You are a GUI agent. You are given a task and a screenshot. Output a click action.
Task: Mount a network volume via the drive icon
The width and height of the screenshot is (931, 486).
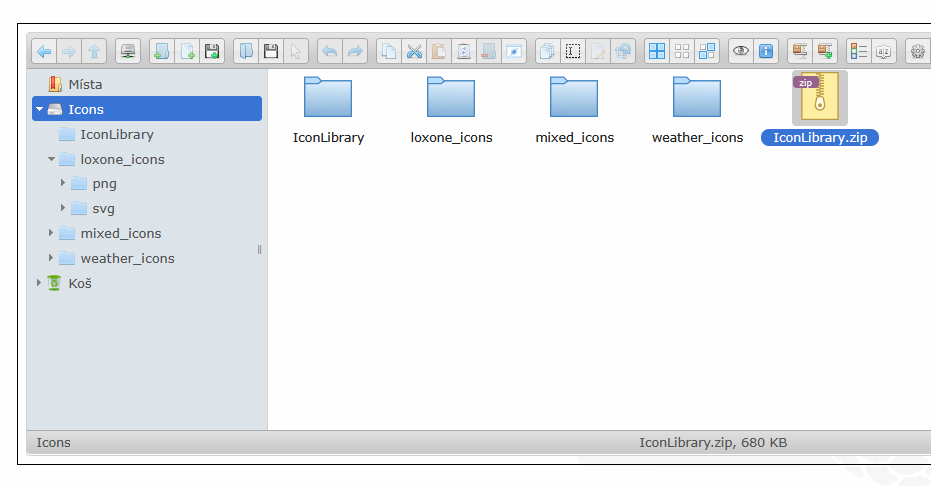click(x=128, y=52)
